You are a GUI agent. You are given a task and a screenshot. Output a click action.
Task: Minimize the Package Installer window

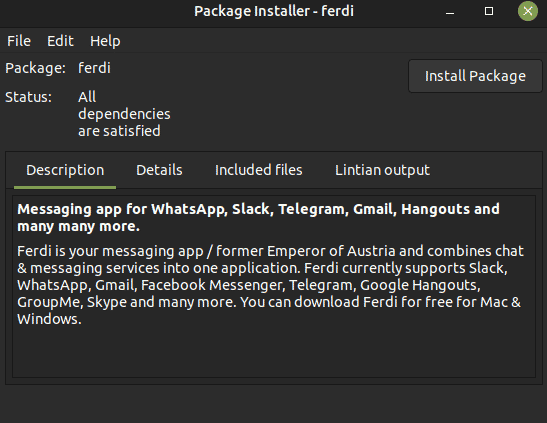click(x=450, y=12)
